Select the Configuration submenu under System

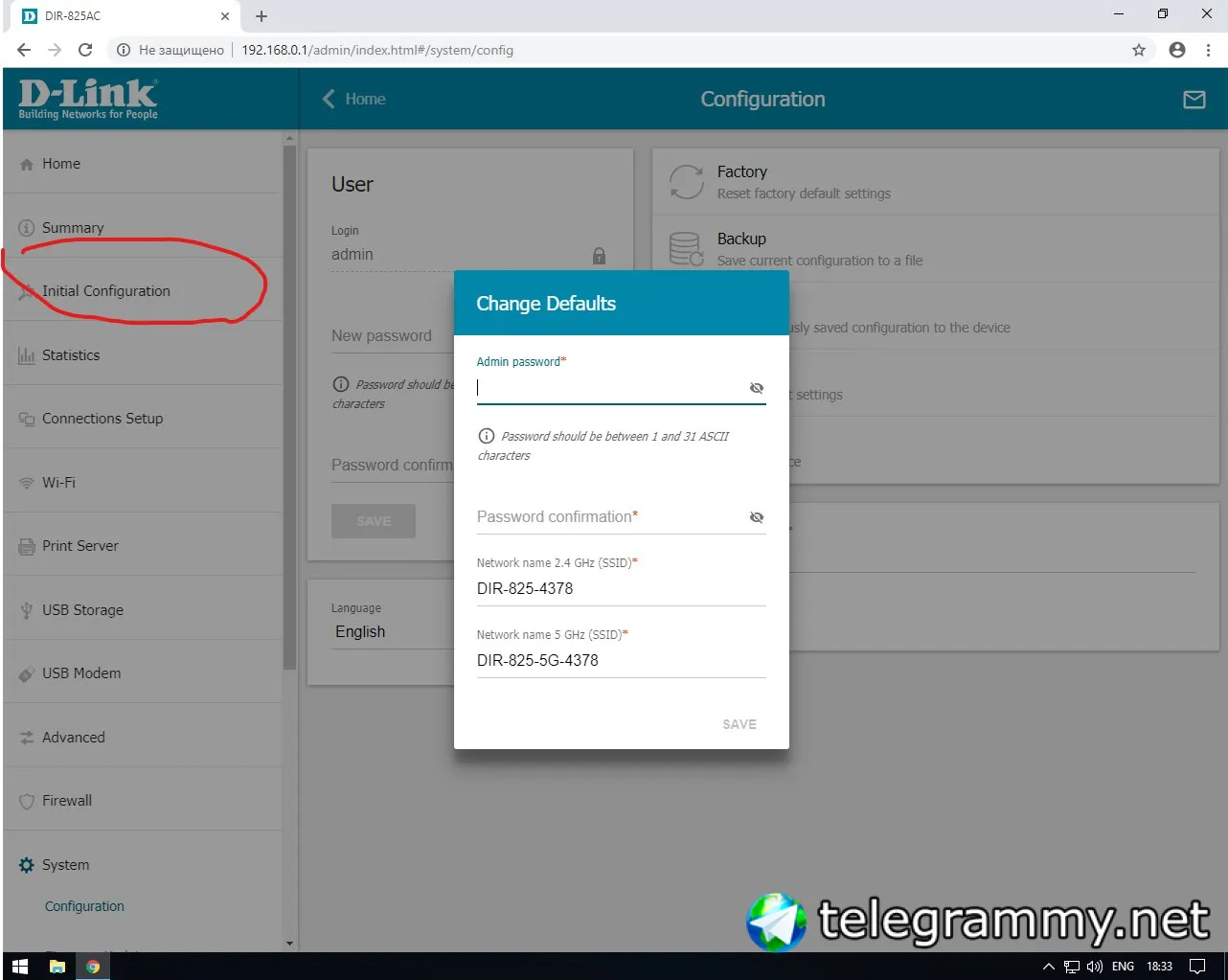click(84, 906)
